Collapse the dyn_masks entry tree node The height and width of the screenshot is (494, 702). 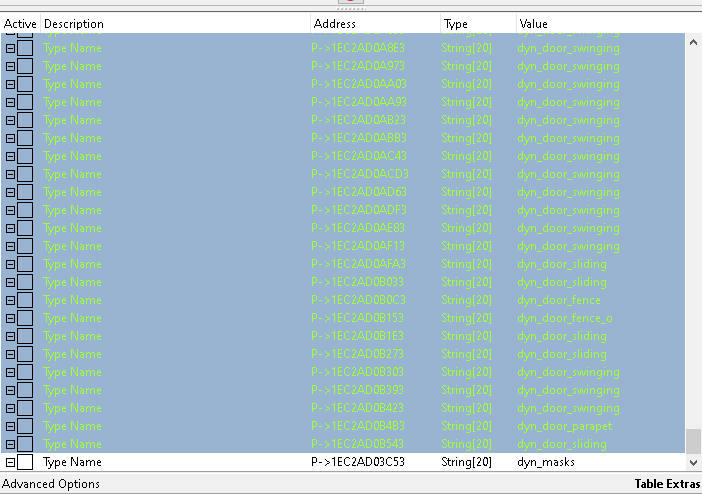click(10, 462)
